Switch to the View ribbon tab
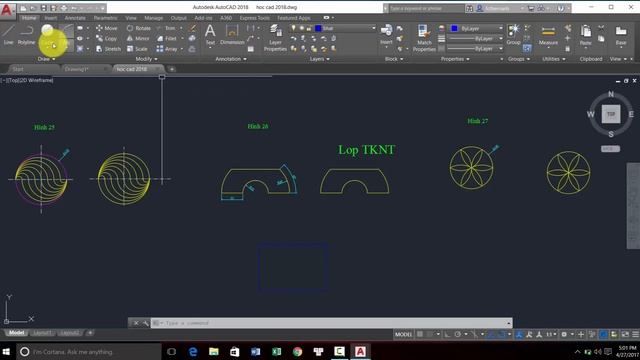 click(x=131, y=18)
